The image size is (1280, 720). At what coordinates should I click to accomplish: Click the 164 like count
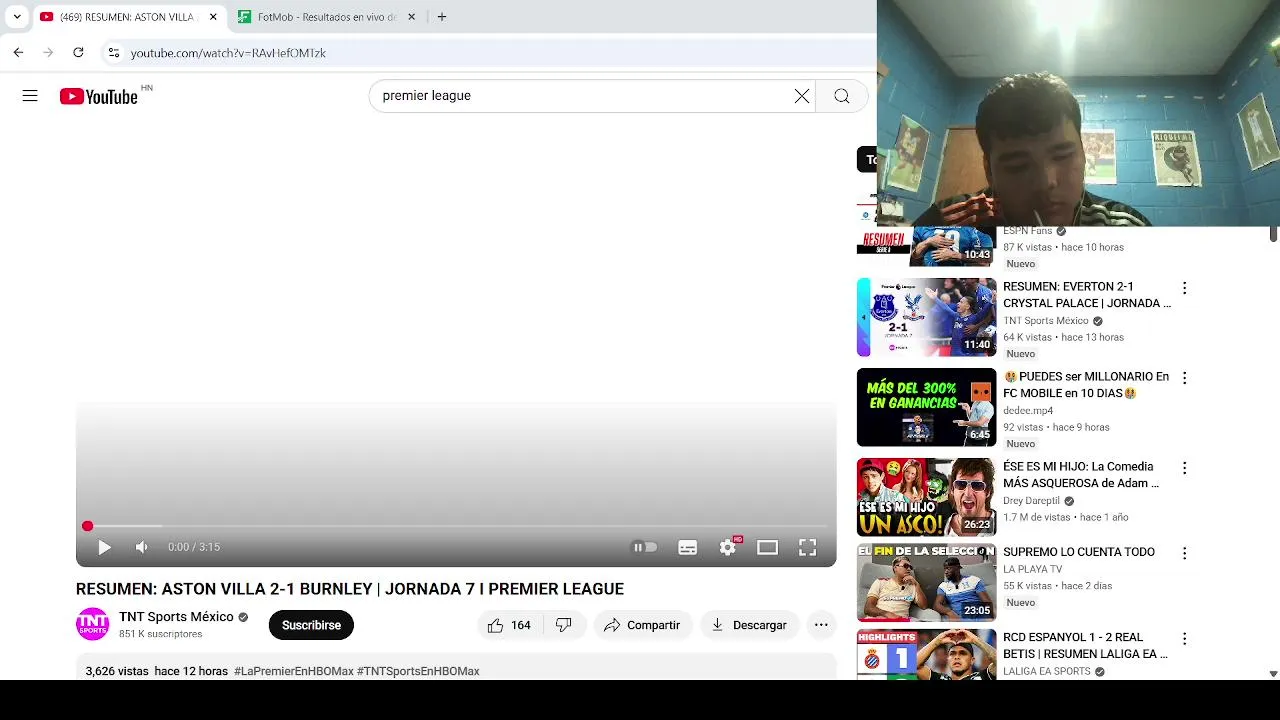[521, 625]
